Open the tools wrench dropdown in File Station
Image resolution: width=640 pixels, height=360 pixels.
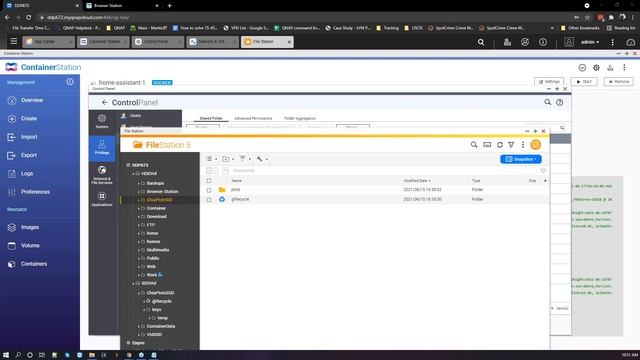click(262, 159)
